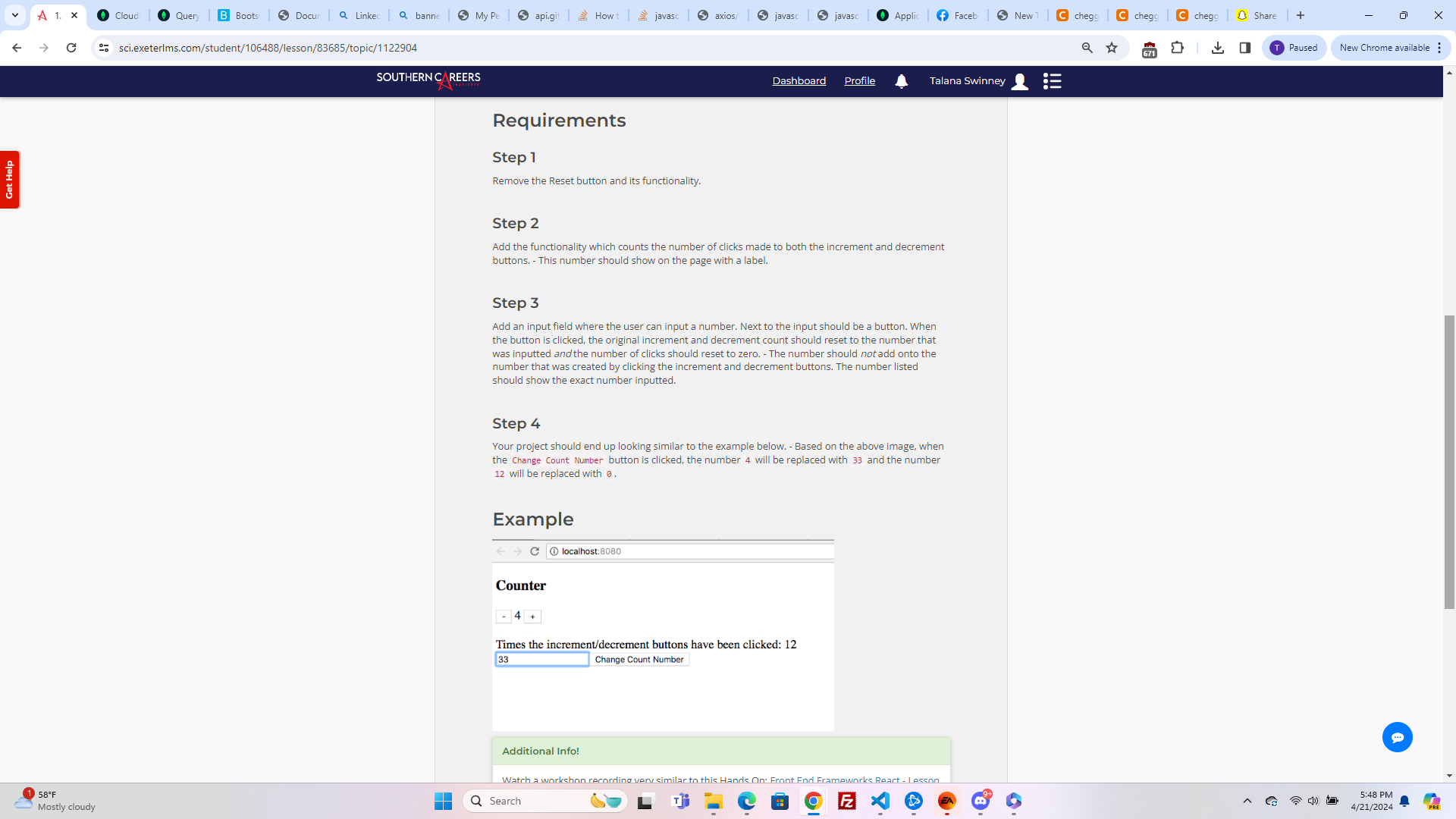Viewport: 1456px width, 819px height.
Task: Switch to the Bootstrap tab
Action: pos(238,15)
